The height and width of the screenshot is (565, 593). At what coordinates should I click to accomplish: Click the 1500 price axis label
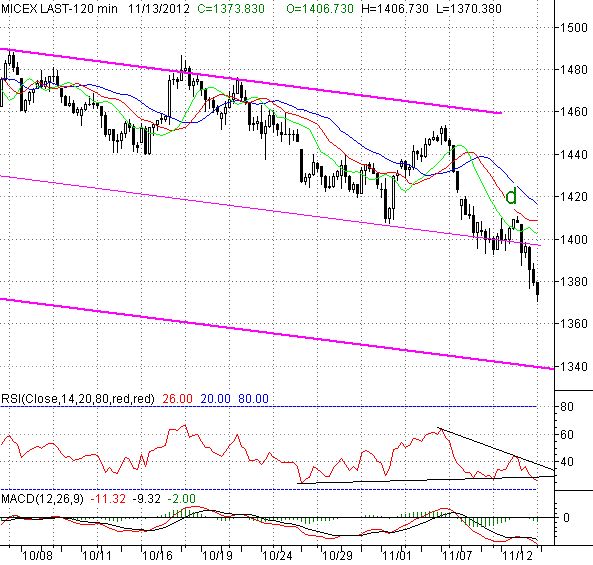tap(574, 28)
